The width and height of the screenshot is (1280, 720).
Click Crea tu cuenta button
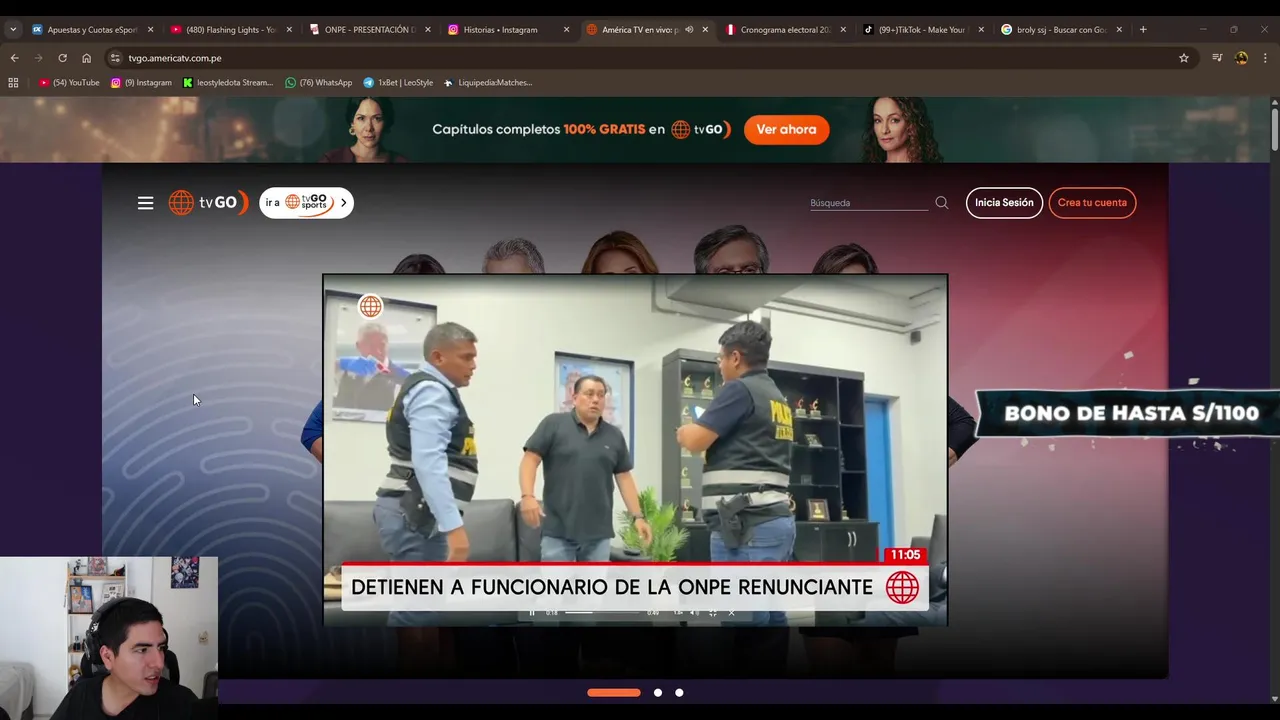[1092, 203]
